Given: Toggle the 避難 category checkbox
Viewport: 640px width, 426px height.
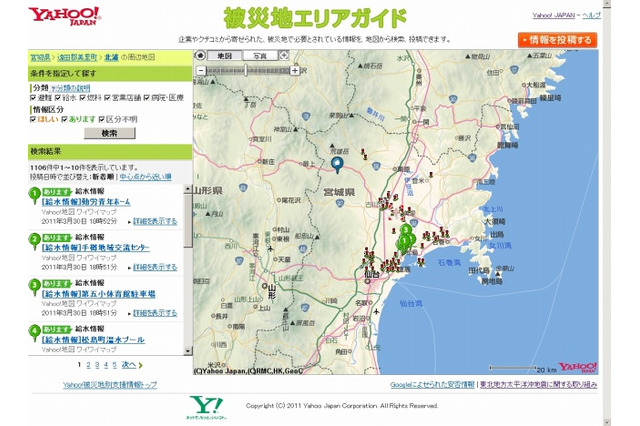Looking at the screenshot, I should [x=33, y=98].
